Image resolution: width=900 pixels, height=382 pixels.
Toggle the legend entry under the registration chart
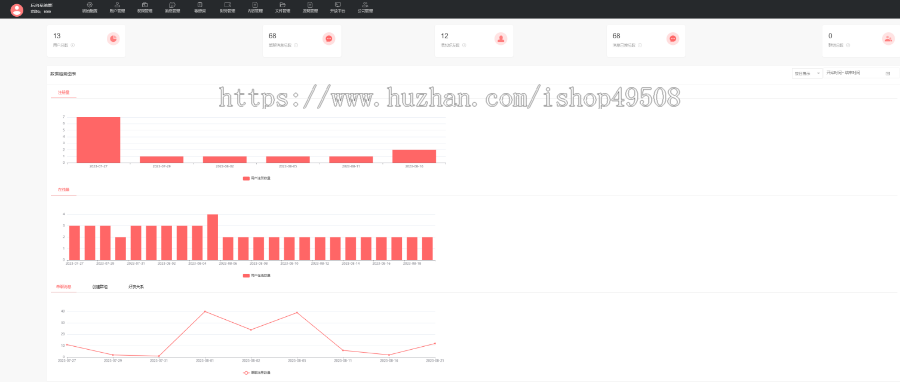click(x=257, y=178)
